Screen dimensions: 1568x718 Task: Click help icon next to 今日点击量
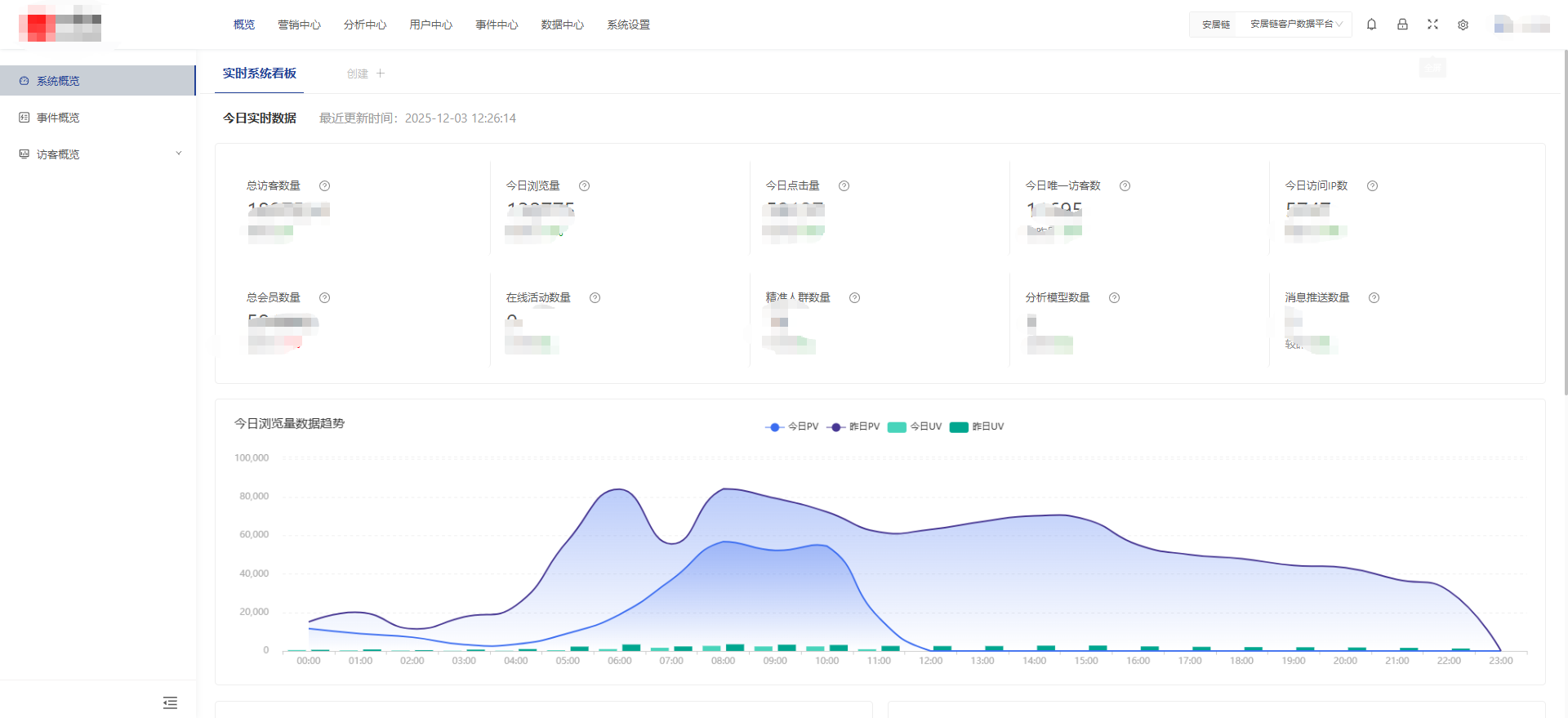[844, 185]
